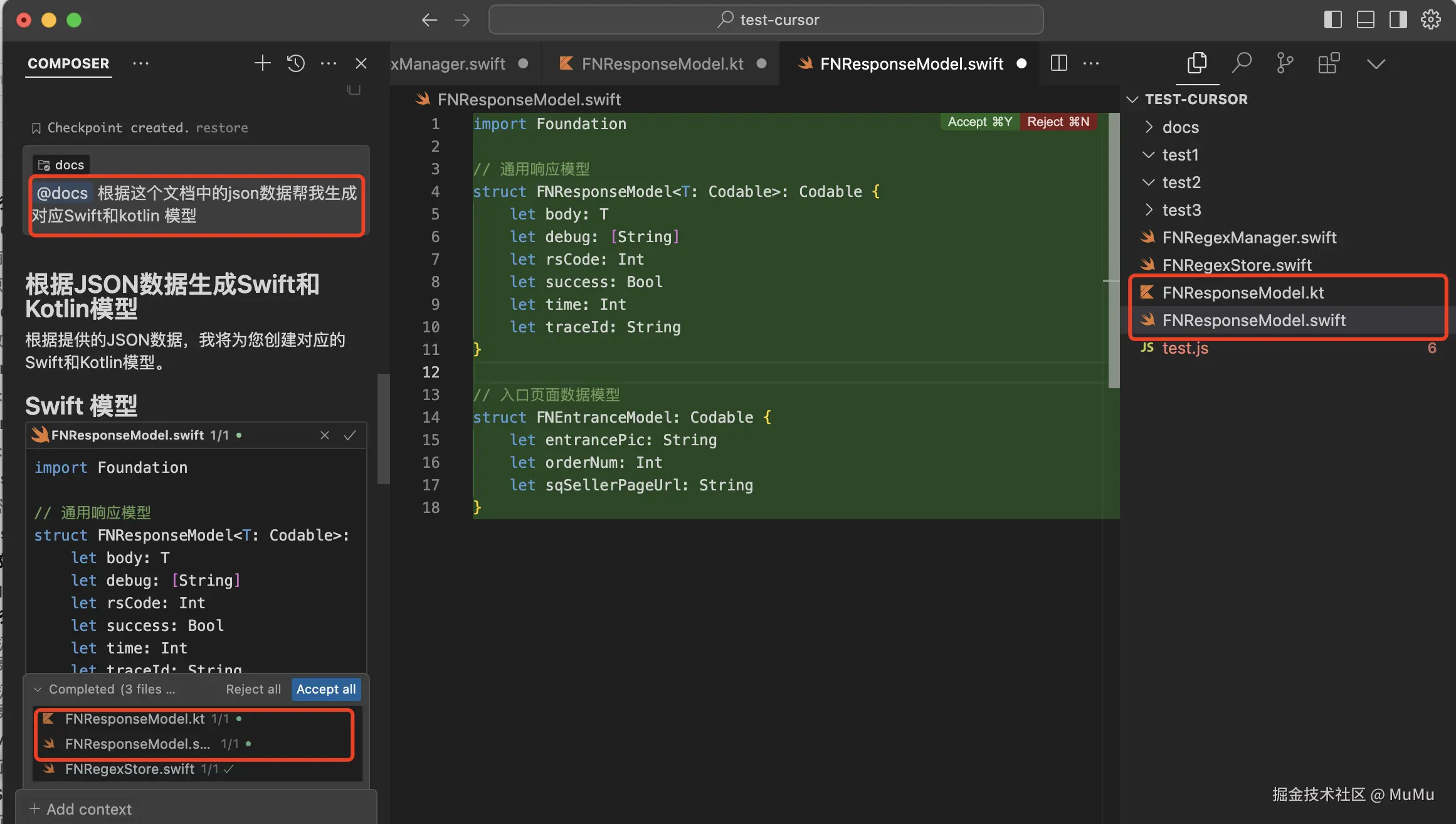1456x824 pixels.
Task: Open the Source Control branch icon
Action: [1284, 63]
